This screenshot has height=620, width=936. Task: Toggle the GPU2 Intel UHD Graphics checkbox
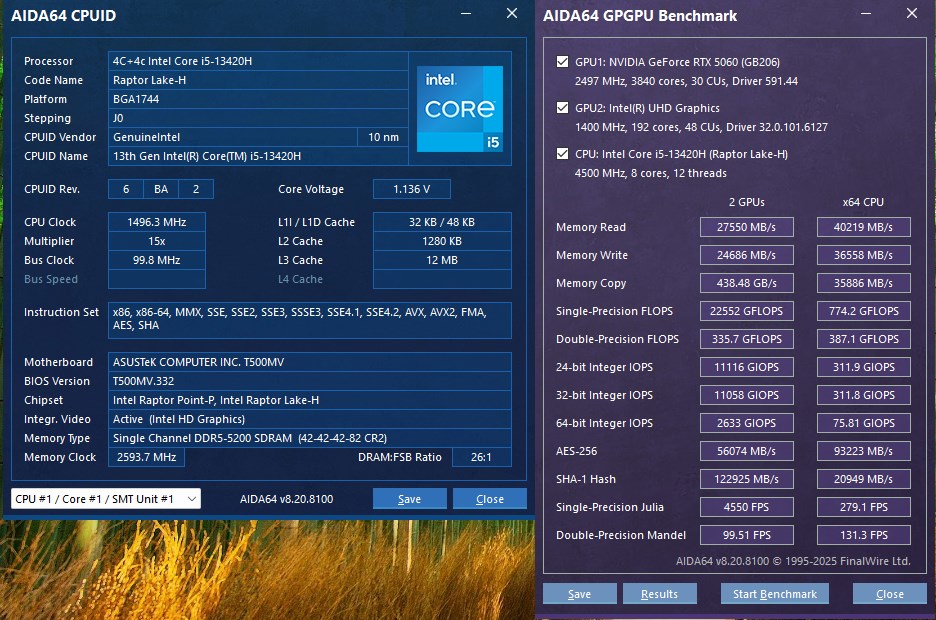[562, 108]
